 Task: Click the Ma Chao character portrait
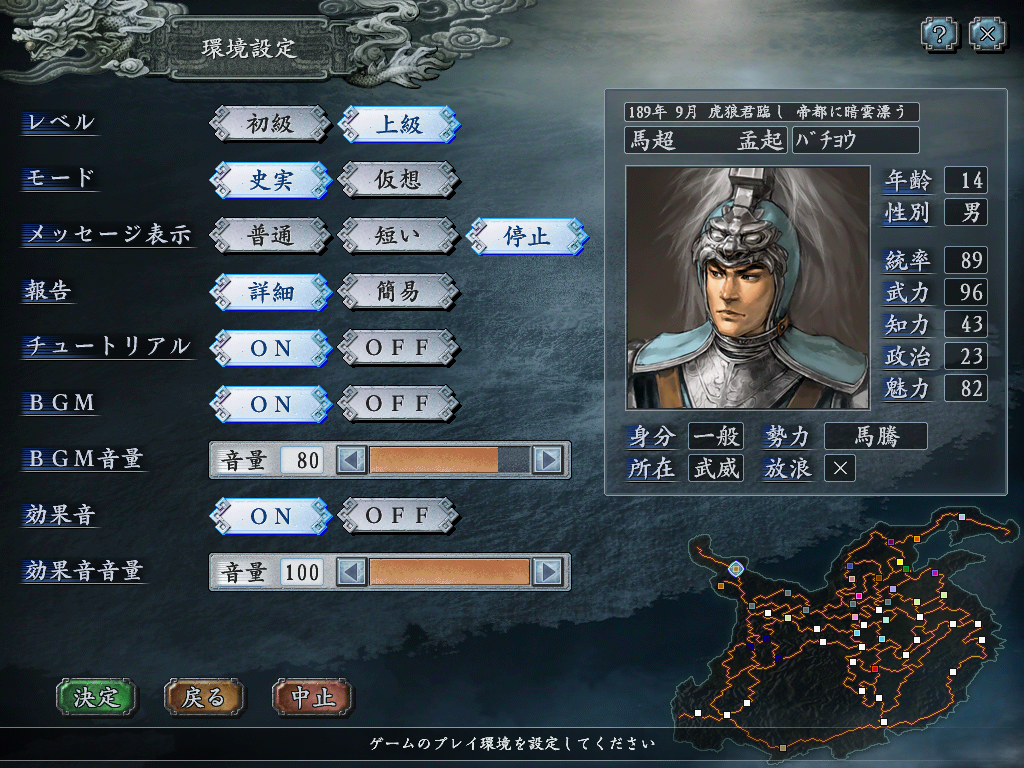point(748,287)
